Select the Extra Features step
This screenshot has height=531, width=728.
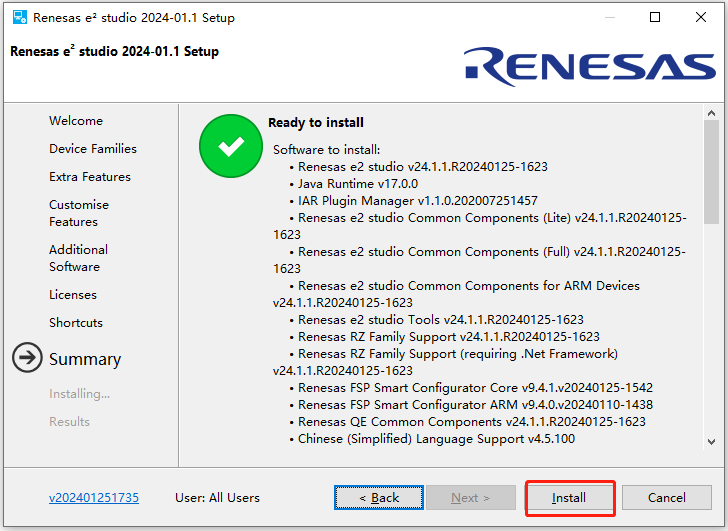point(90,177)
